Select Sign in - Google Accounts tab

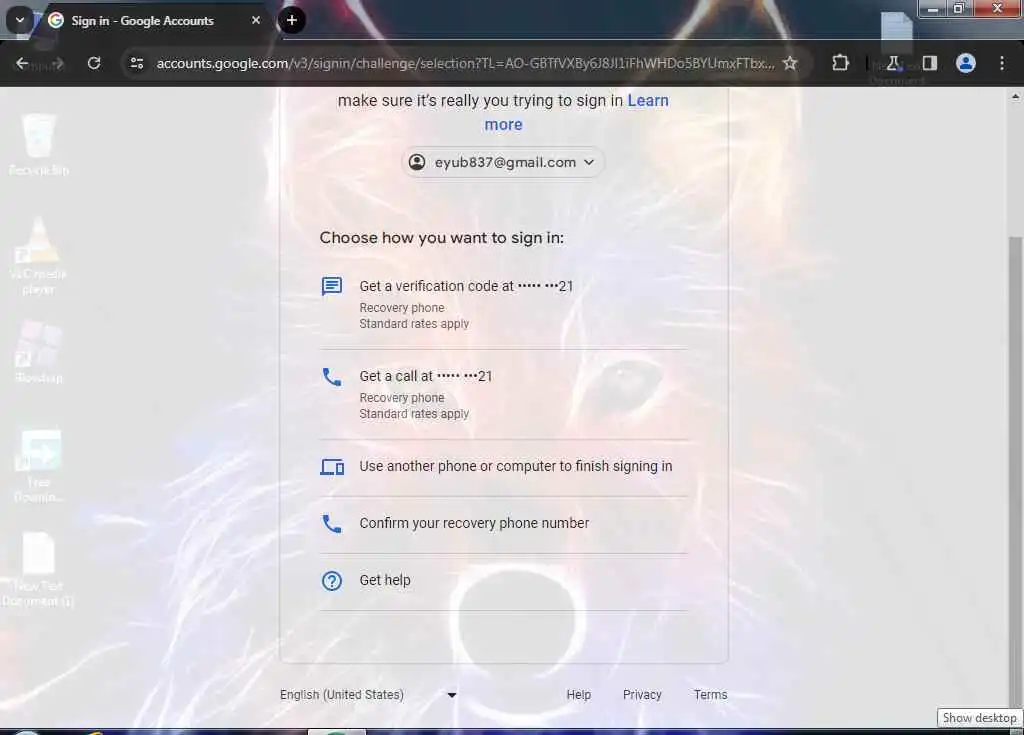(x=153, y=20)
